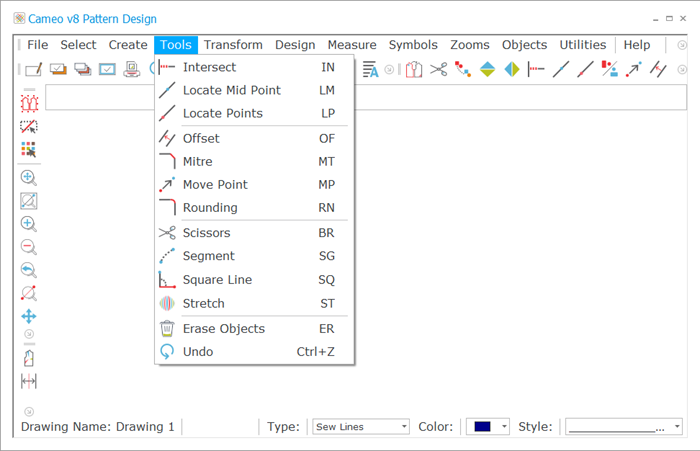This screenshot has width=700, height=451.
Task: Choose Segment from the Tools menu
Action: point(254,256)
